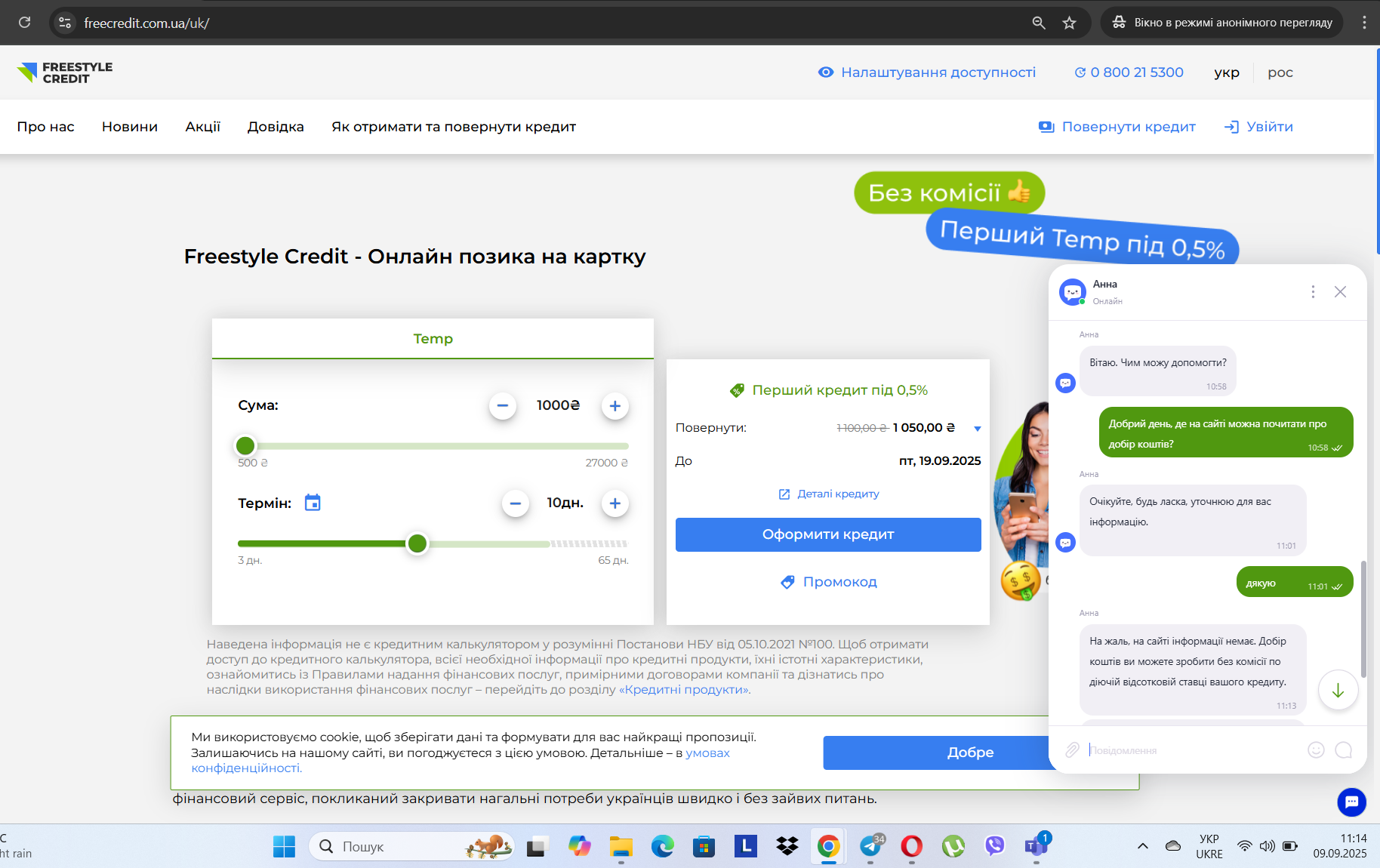
Task: Click Увійти to log in
Action: [1258, 127]
